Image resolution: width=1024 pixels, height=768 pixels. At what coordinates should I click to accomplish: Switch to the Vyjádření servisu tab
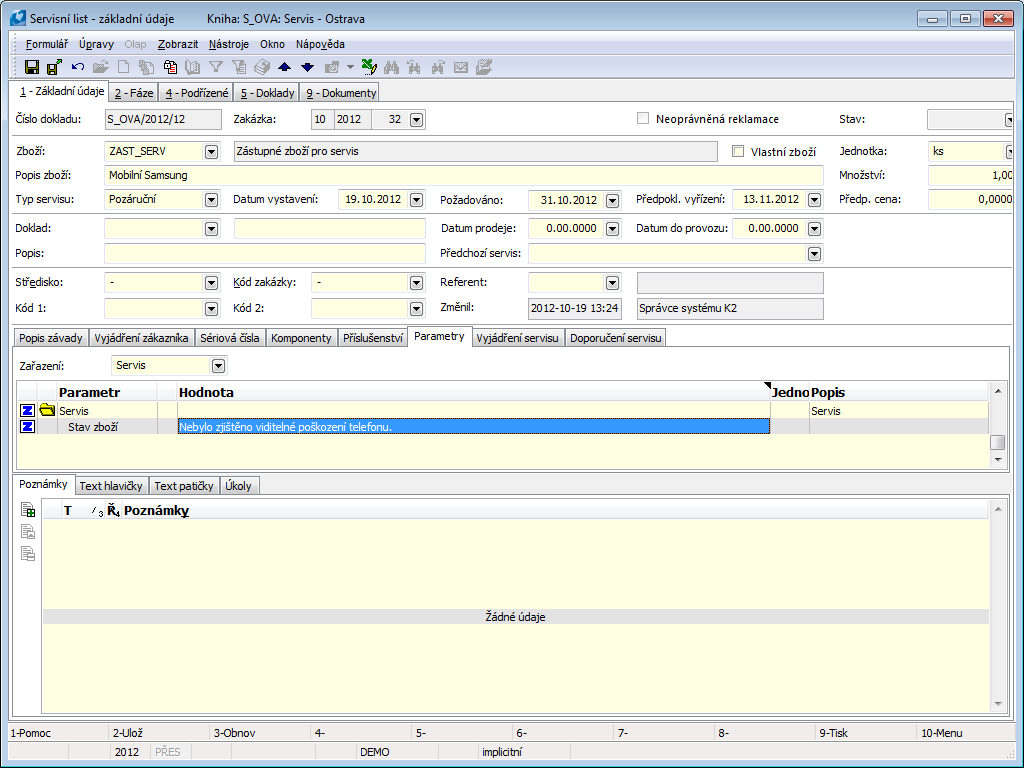pos(519,338)
